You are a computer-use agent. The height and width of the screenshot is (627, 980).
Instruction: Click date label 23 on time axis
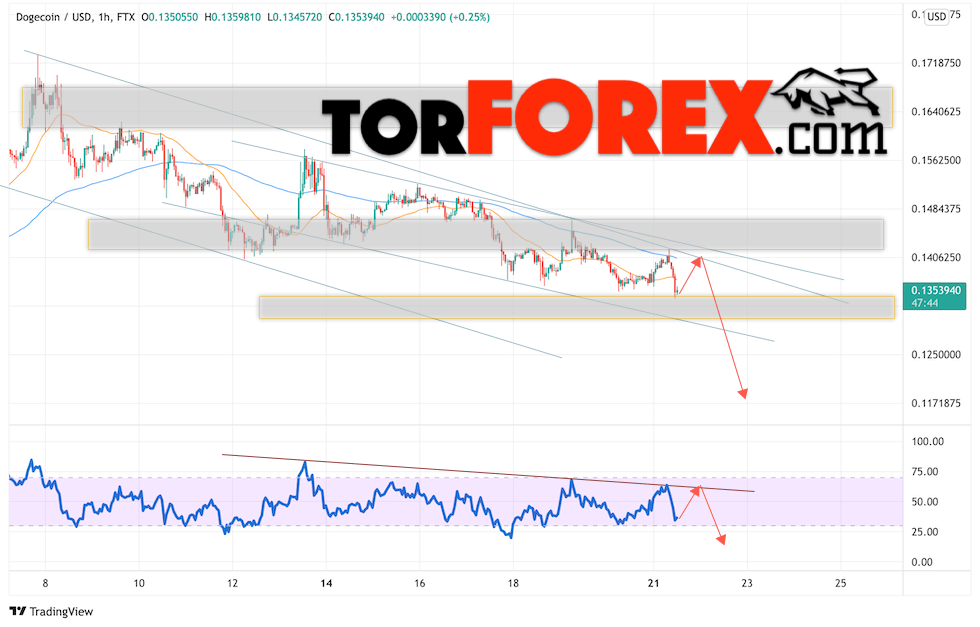(747, 583)
